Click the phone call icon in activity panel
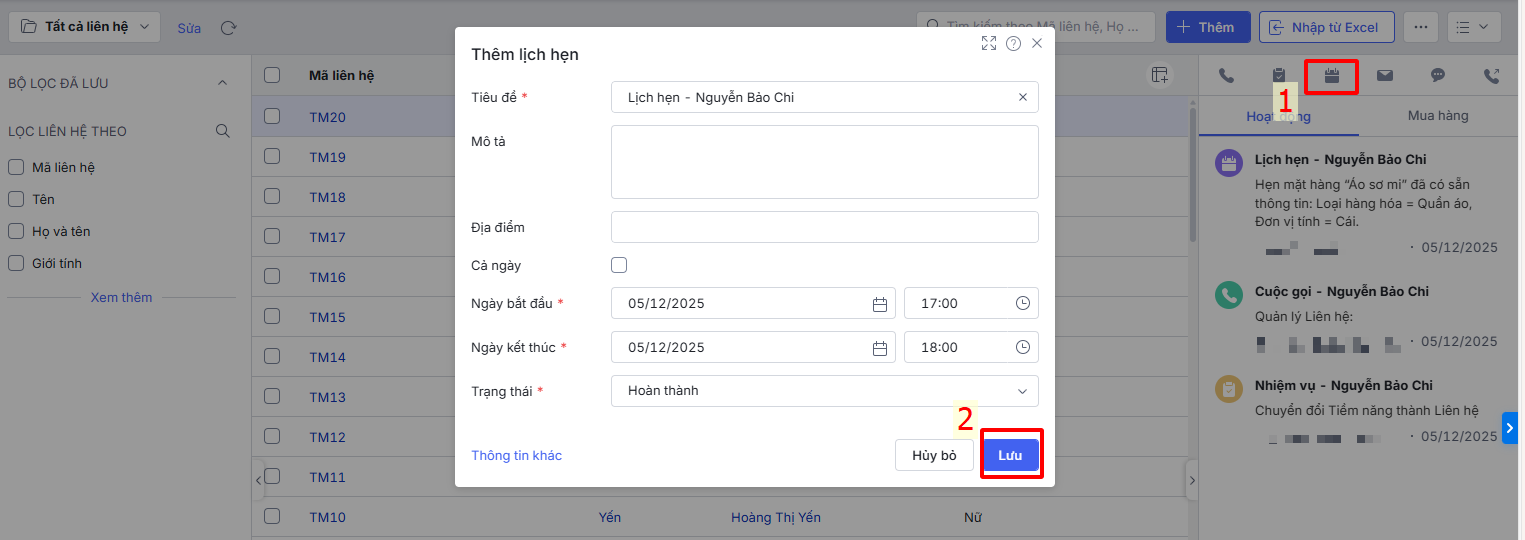This screenshot has height=540, width=1525. [1226, 76]
